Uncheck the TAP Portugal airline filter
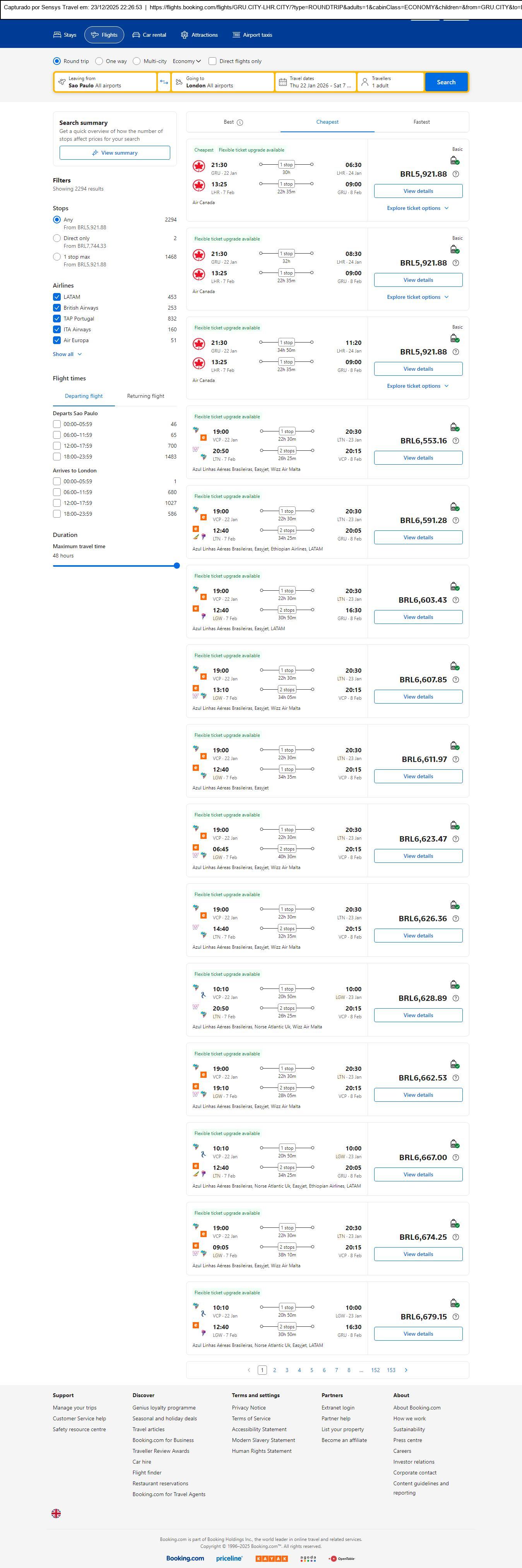 pyautogui.click(x=56, y=318)
